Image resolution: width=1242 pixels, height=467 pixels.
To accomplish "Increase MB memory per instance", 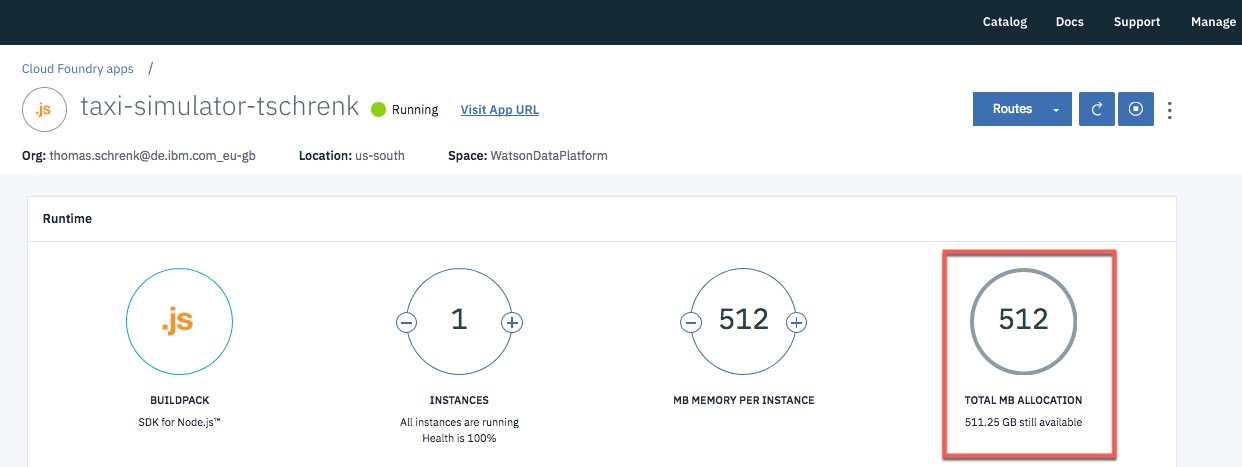I will (x=796, y=322).
